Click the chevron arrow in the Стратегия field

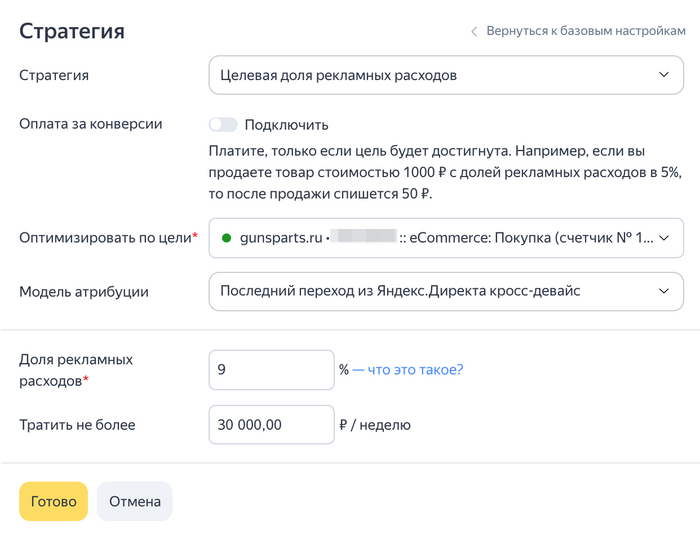tap(664, 75)
